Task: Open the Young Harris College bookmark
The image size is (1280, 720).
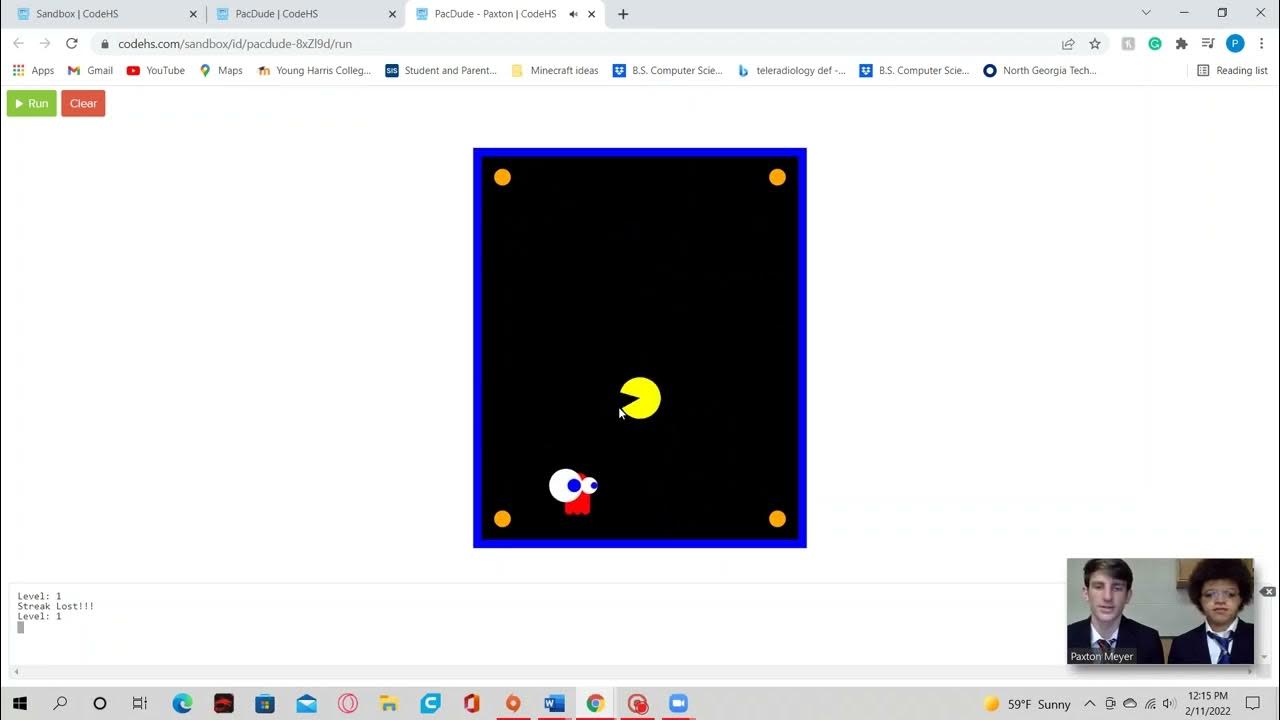Action: click(314, 70)
